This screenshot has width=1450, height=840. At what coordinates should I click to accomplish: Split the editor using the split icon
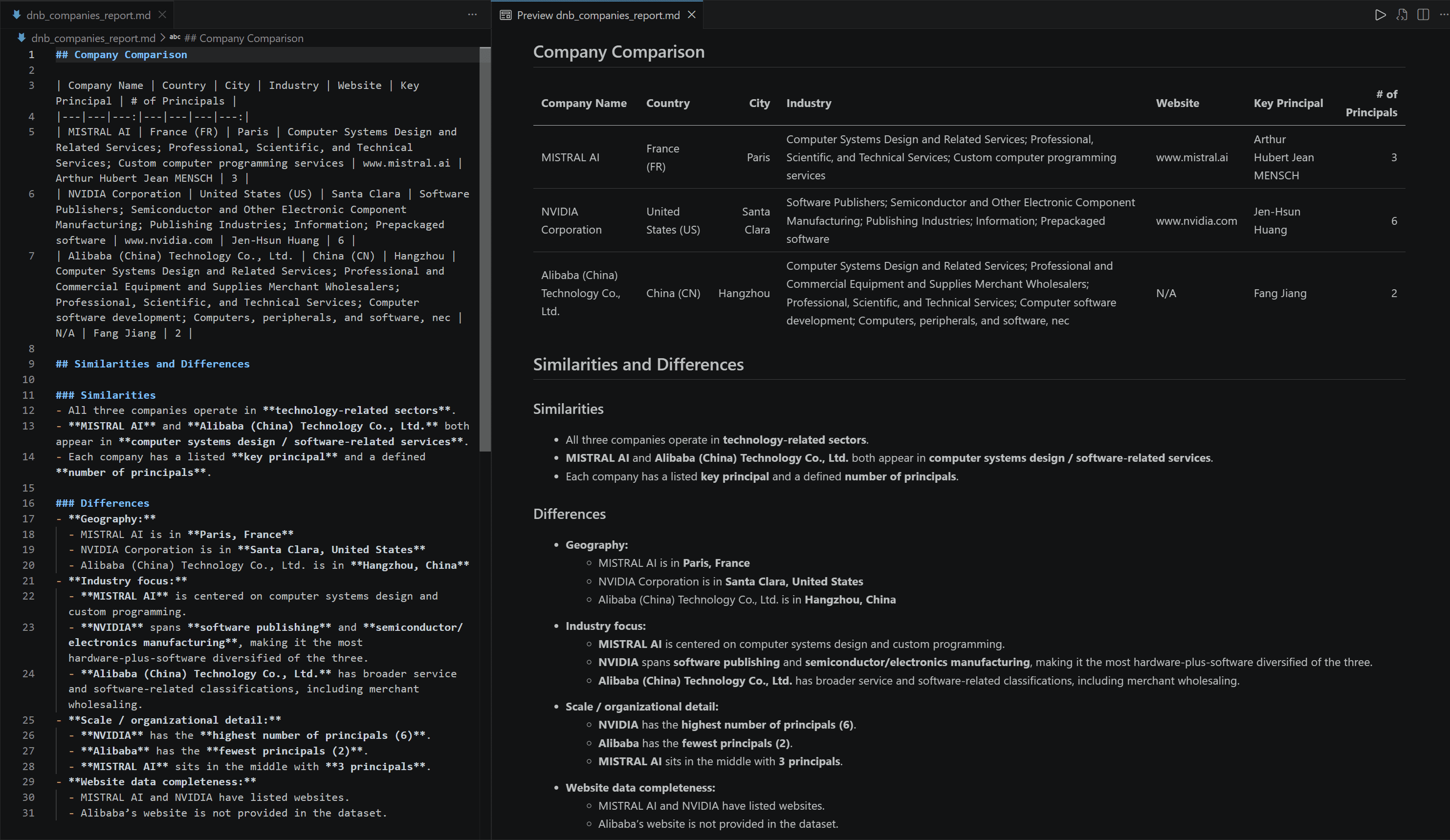tap(1423, 15)
